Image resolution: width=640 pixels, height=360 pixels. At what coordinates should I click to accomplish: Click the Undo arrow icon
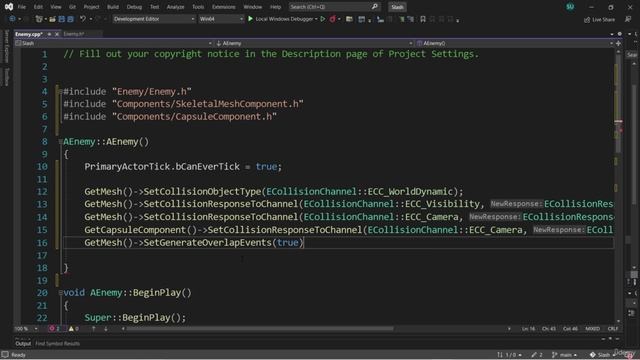tap(83, 19)
